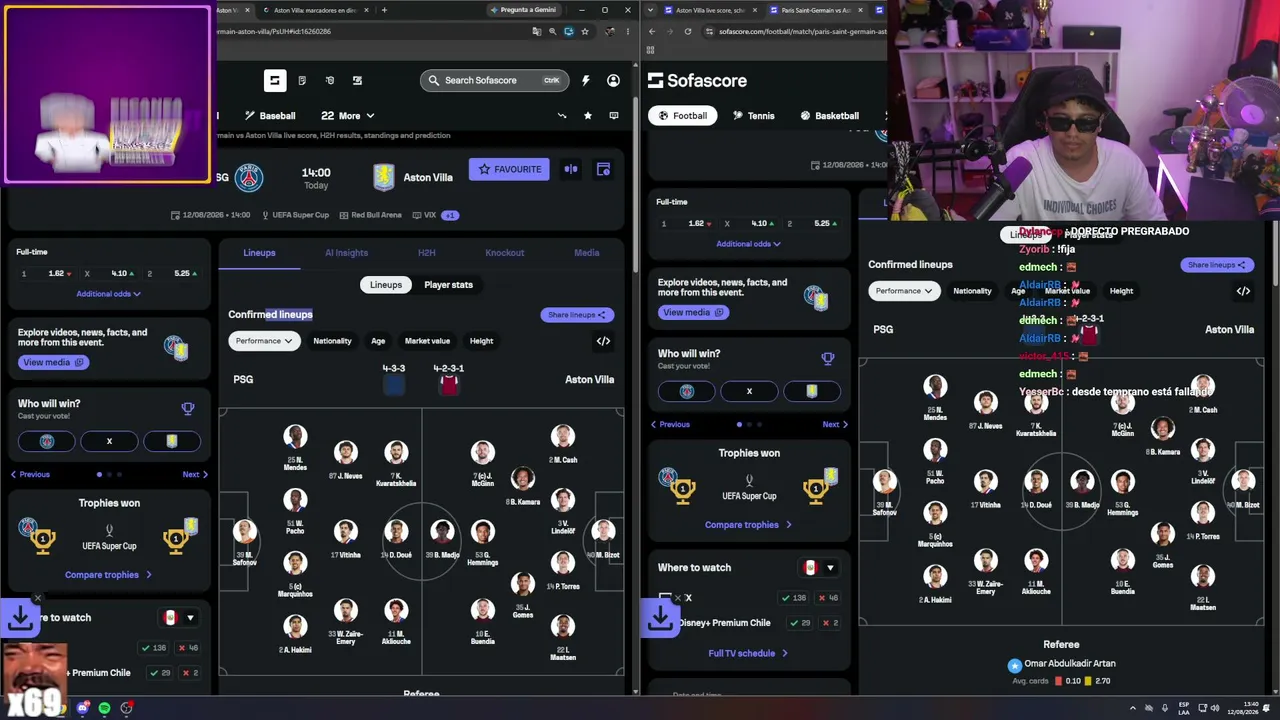Open the Media tab in left window
Image resolution: width=1280 pixels, height=720 pixels.
(587, 253)
